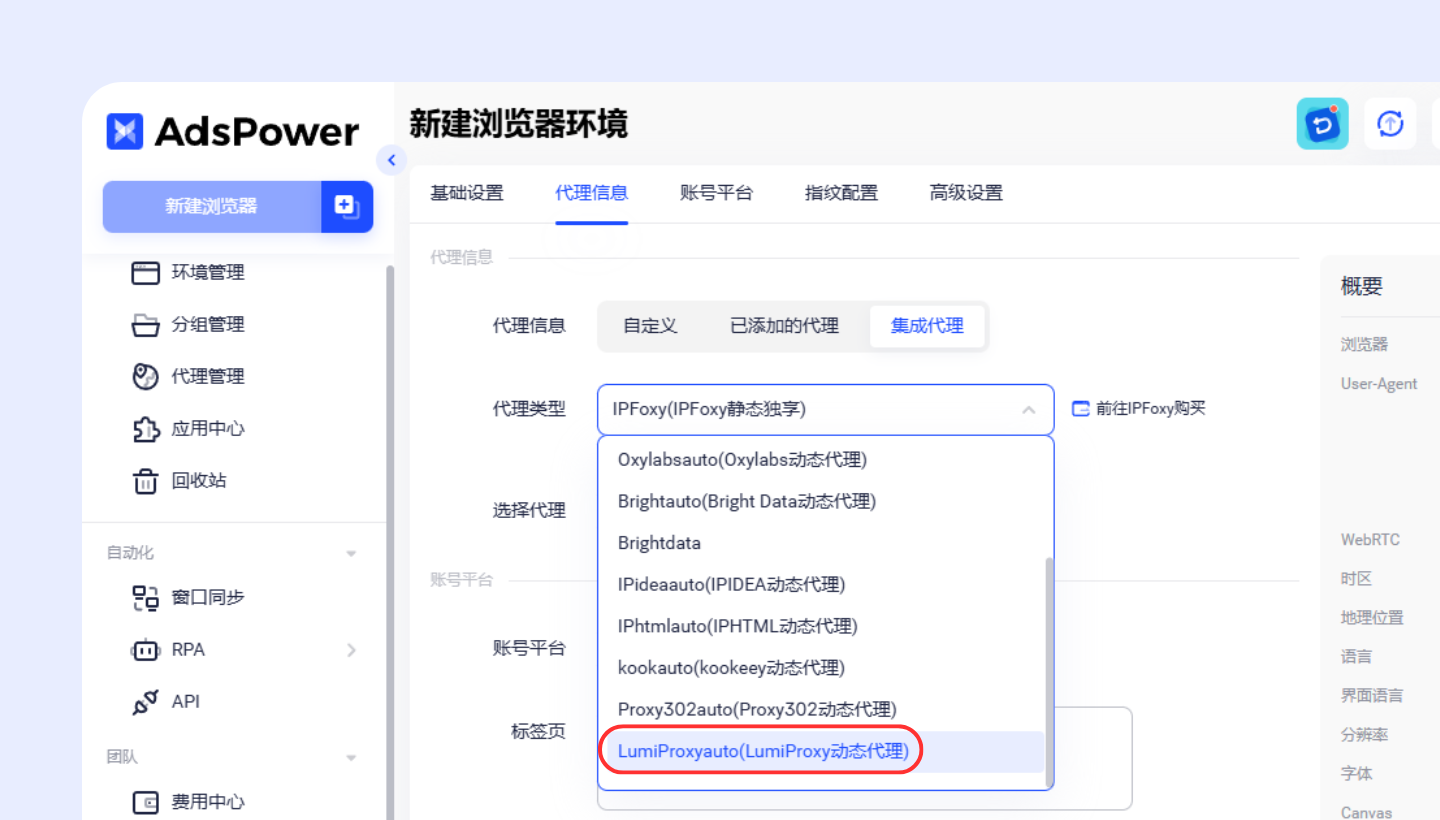Viewport: 1440px width, 820px height.
Task: Click the WebRTC label in 概要
Action: [x=1370, y=540]
